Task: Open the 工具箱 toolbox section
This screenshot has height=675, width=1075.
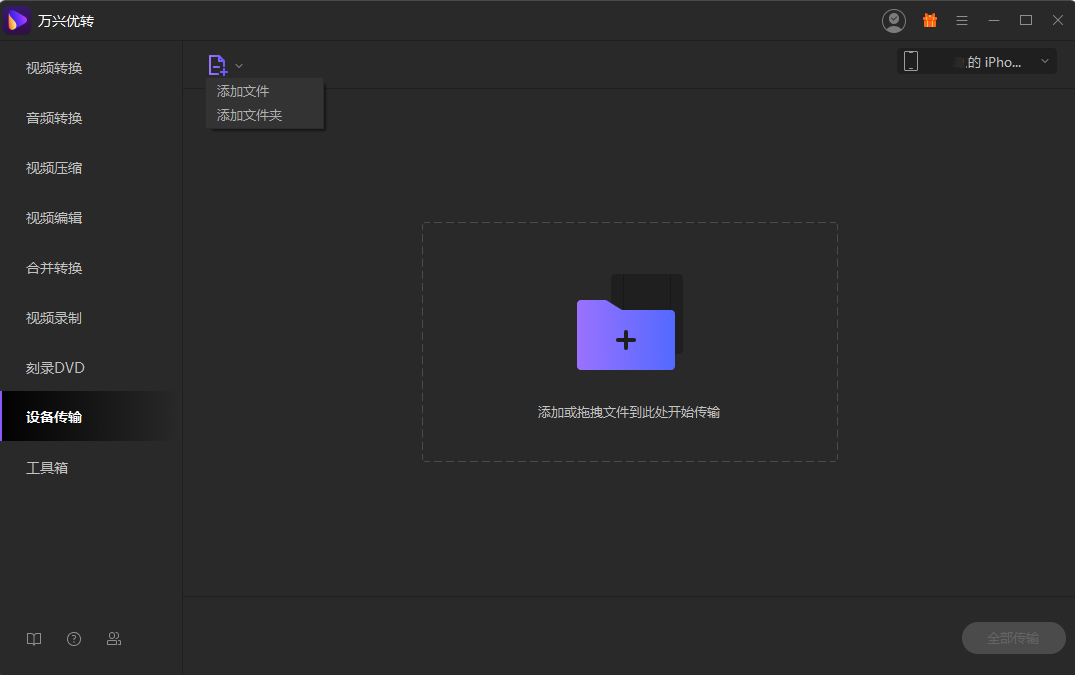Action: 47,468
